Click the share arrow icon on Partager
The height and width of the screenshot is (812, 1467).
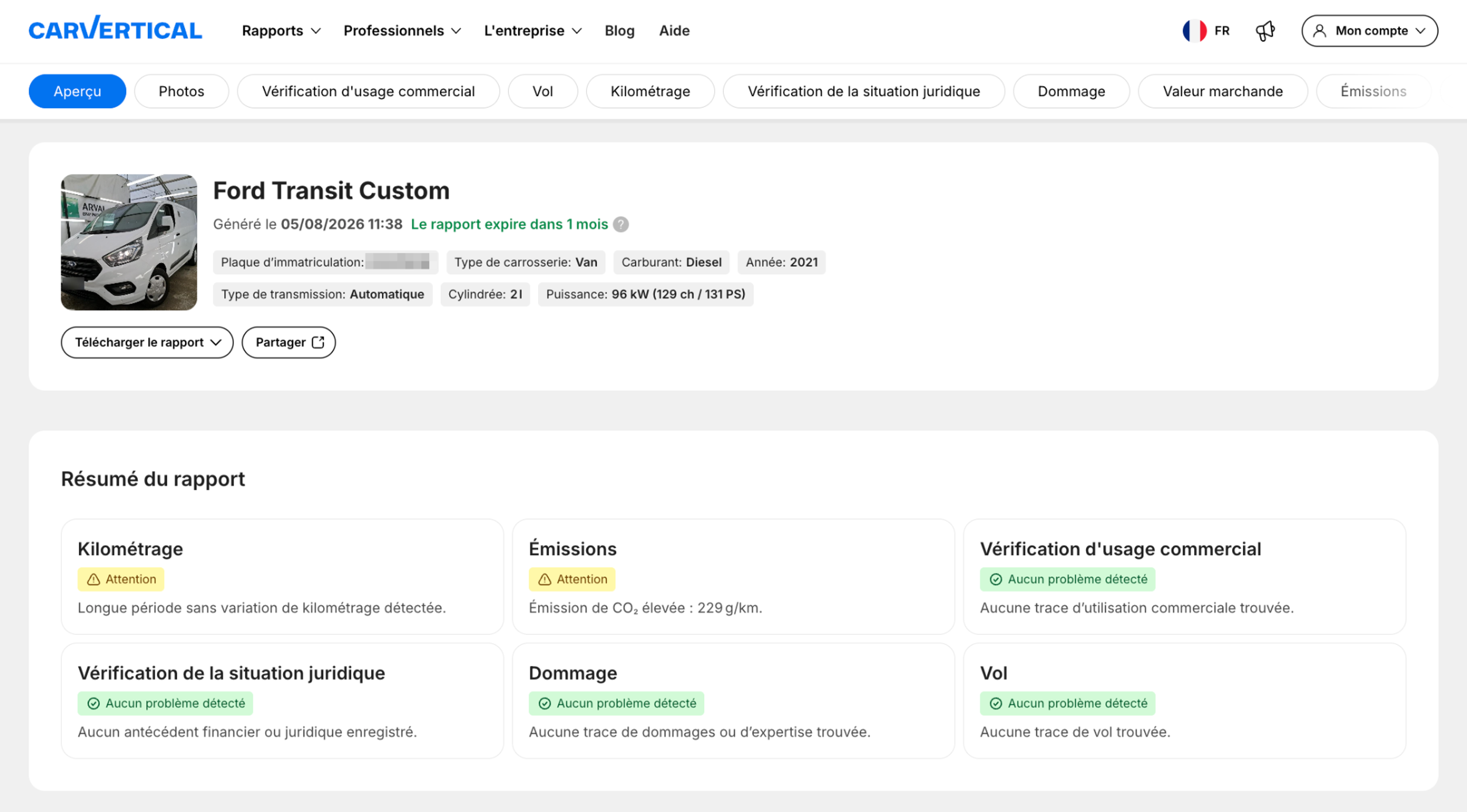click(318, 342)
